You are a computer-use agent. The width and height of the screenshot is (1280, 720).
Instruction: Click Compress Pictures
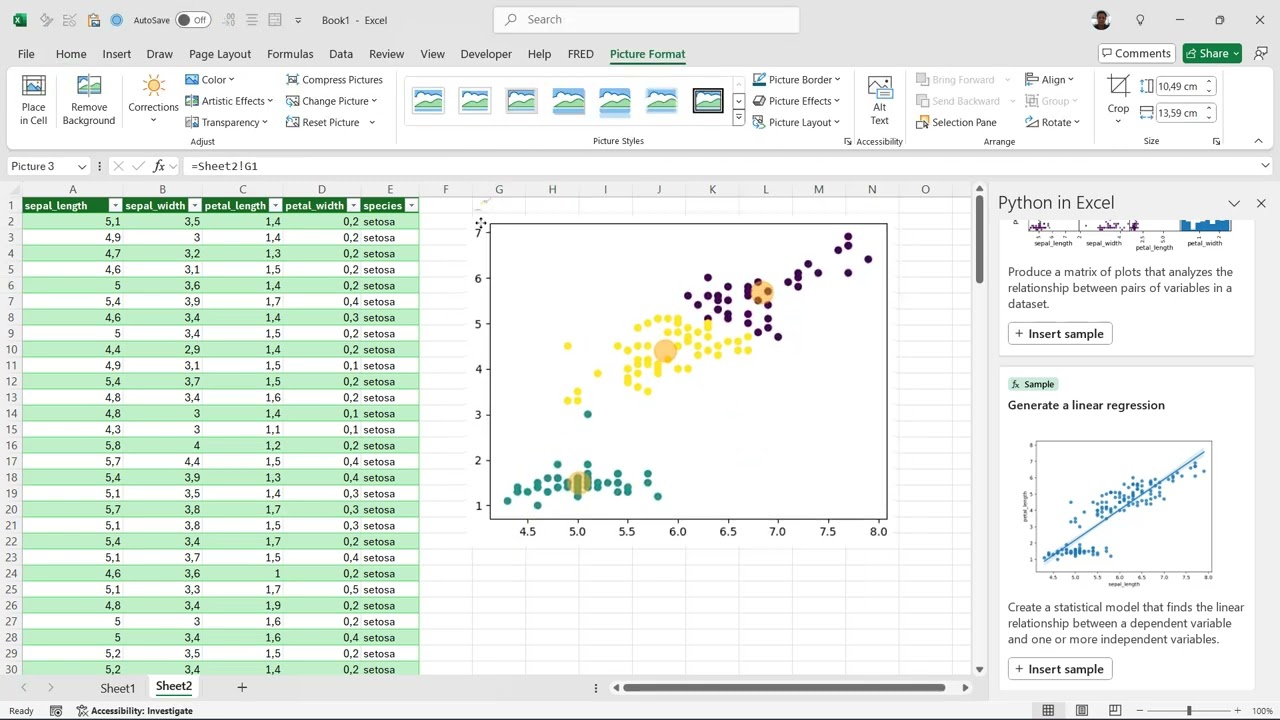pyautogui.click(x=334, y=80)
